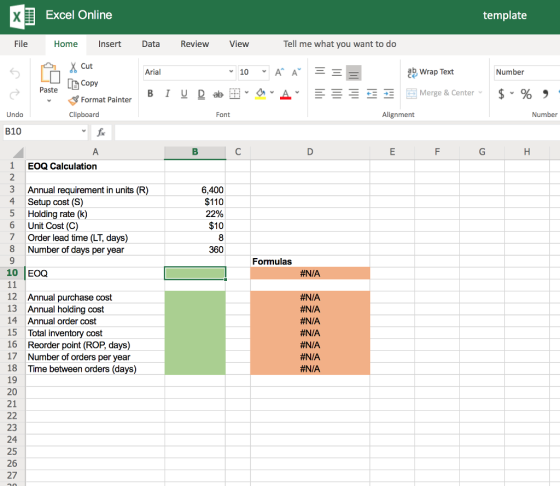This screenshot has width=560, height=486.
Task: Select green cell beside Annual purchase cost
Action: tap(195, 297)
